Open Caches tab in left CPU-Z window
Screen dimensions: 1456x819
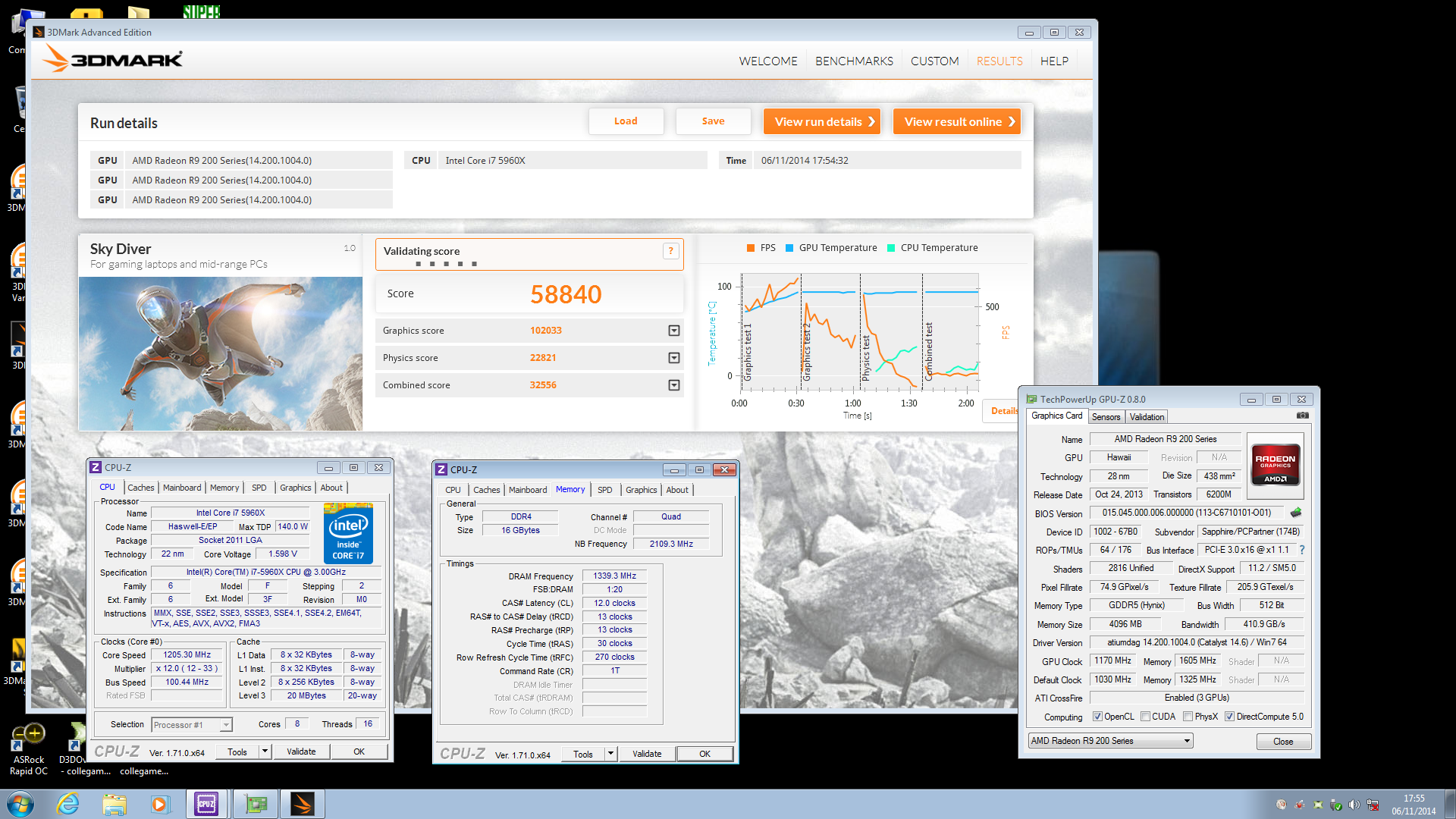click(140, 488)
